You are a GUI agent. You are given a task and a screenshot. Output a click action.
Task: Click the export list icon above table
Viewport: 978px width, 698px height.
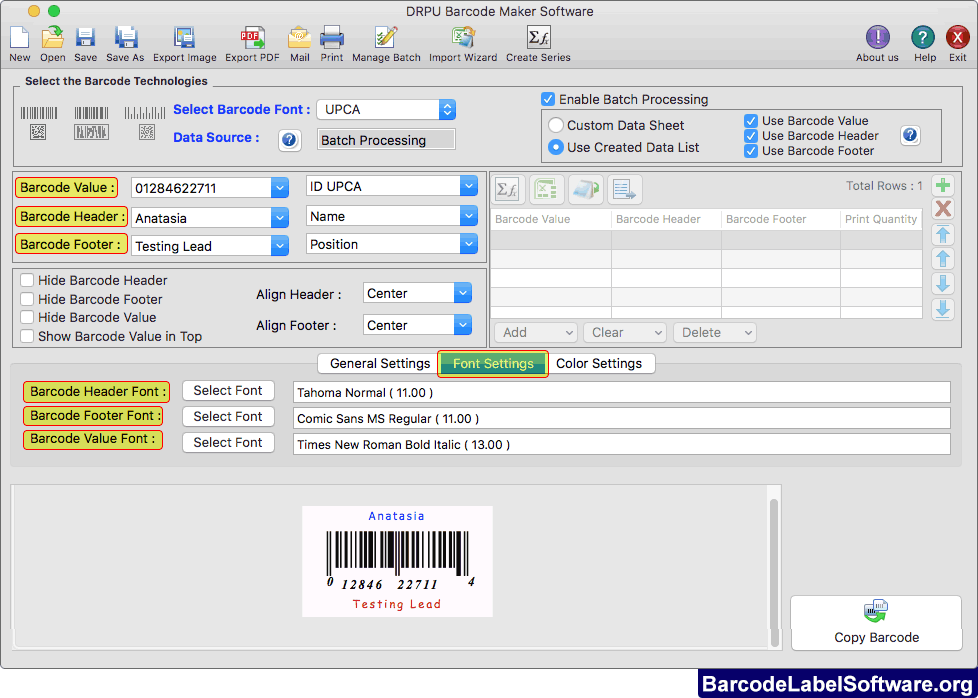click(624, 189)
